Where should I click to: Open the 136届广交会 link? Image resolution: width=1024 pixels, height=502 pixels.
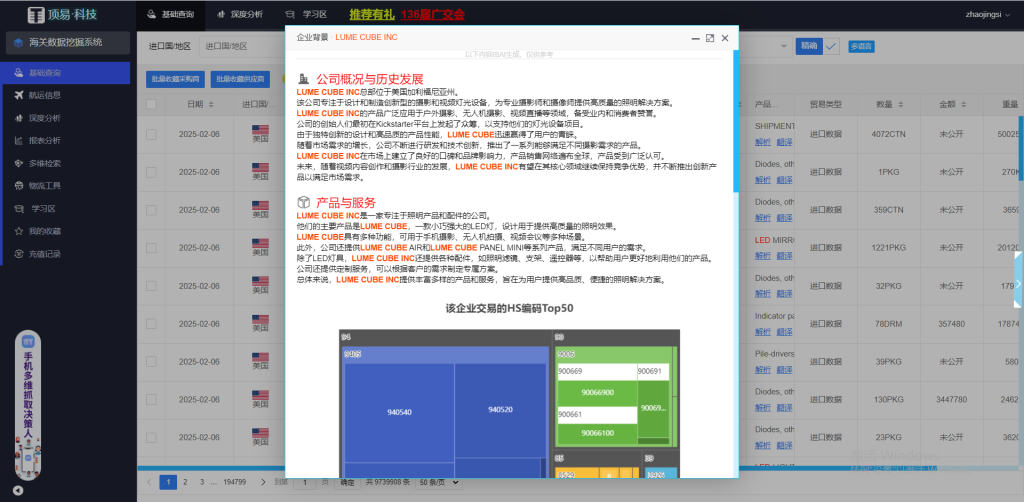click(x=431, y=15)
